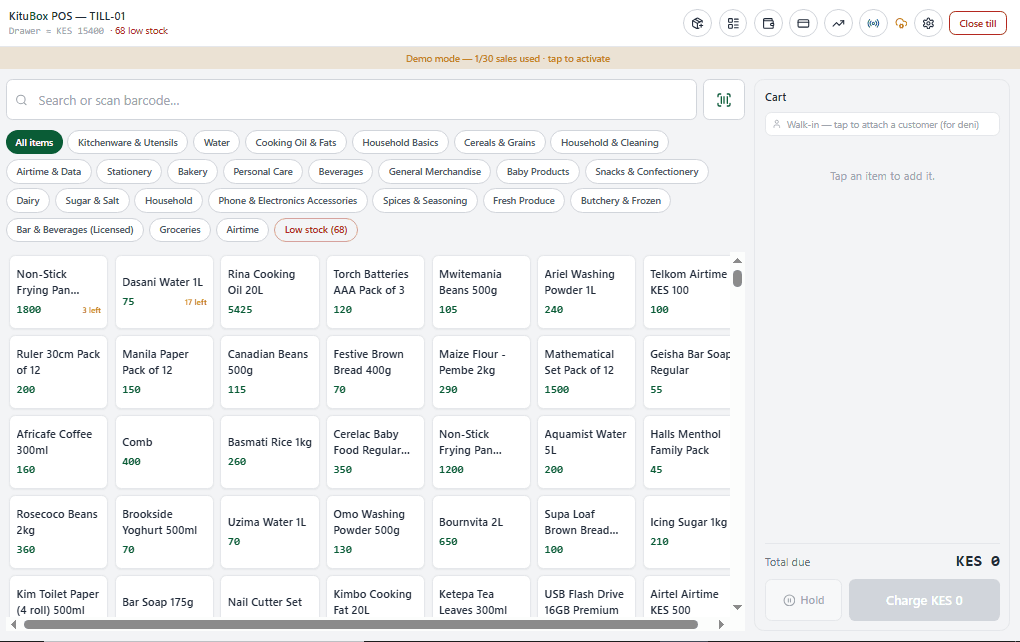Image resolution: width=1020 pixels, height=642 pixels.
Task: Filter by Kitchenware & Utensils
Action: [x=128, y=142]
